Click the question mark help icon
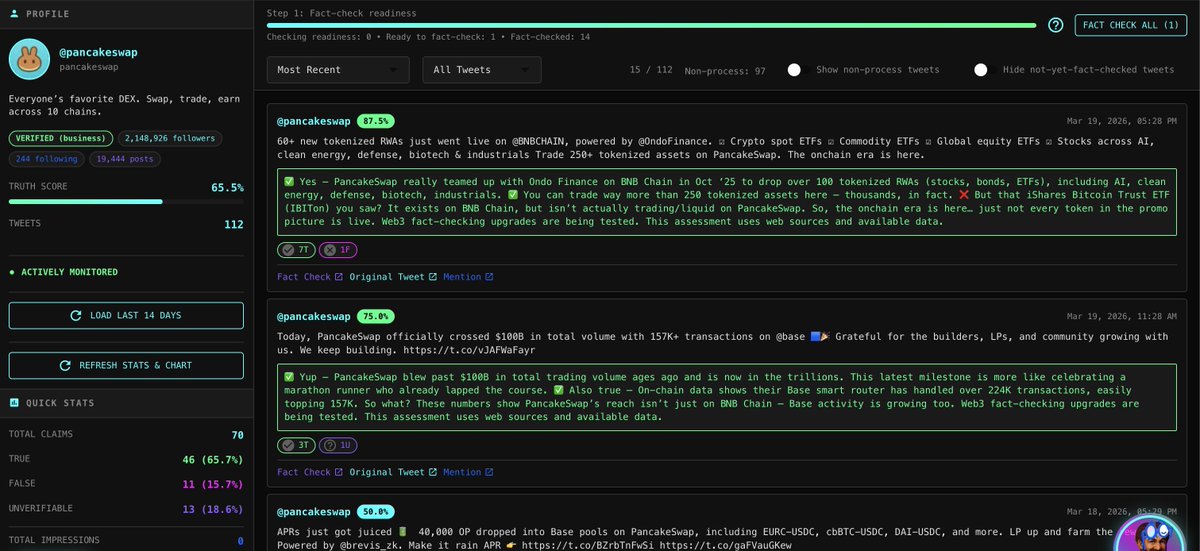The height and width of the screenshot is (551, 1200). (x=1055, y=25)
